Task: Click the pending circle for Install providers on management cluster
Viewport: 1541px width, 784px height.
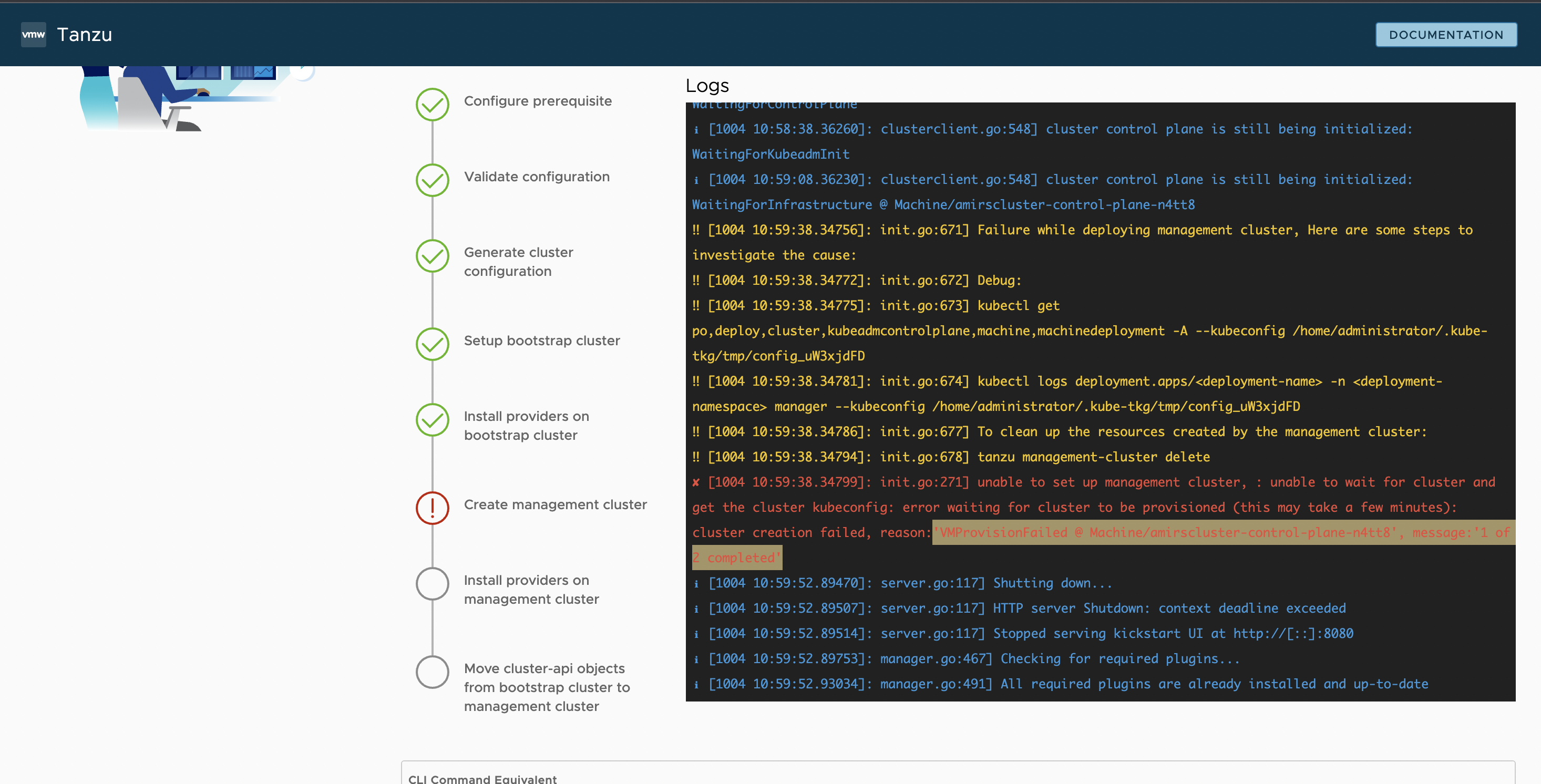Action: click(x=432, y=584)
